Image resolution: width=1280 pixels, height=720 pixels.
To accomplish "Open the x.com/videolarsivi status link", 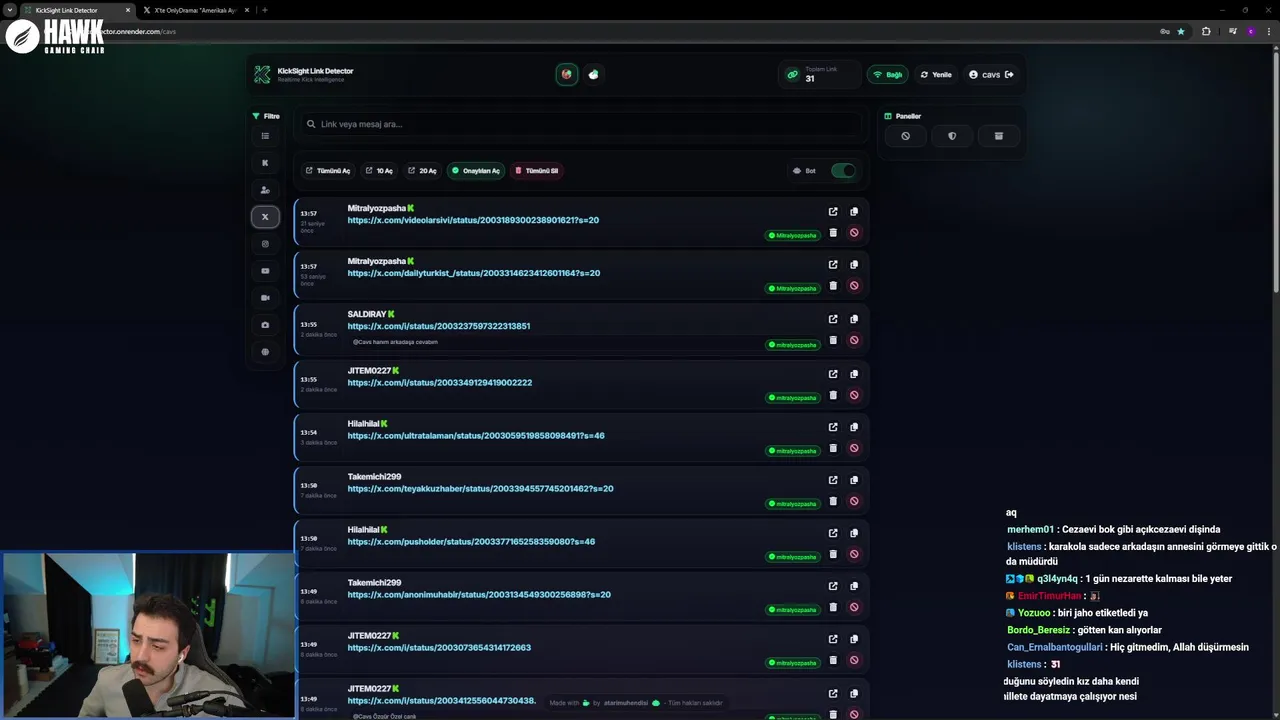I will click(x=473, y=220).
